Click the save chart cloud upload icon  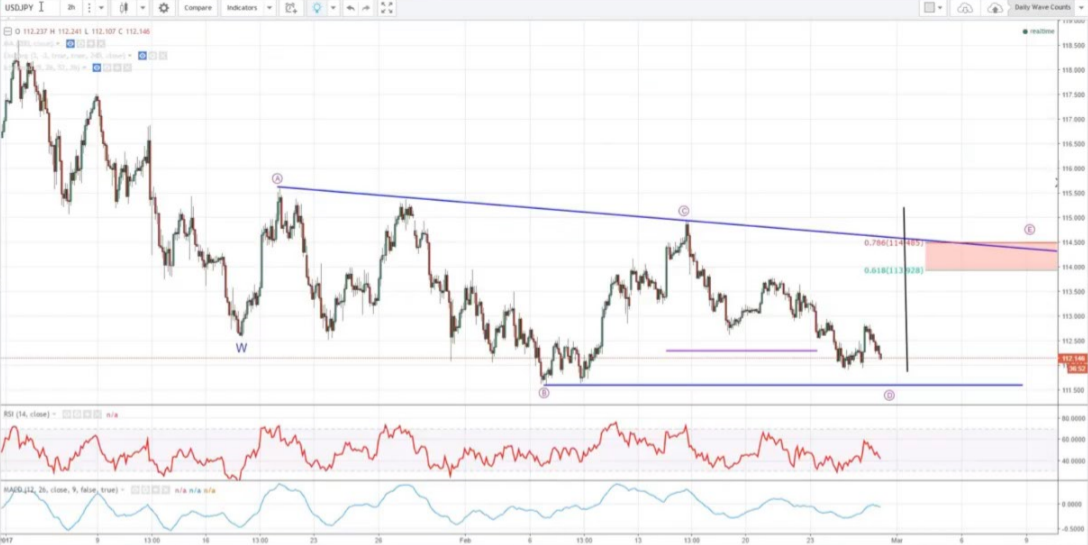tap(995, 8)
